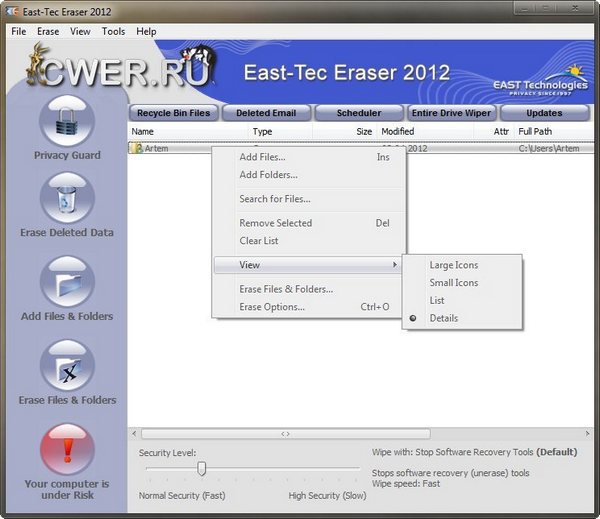Choose Remove Selected in context menu
This screenshot has width=600, height=519.
pos(308,223)
